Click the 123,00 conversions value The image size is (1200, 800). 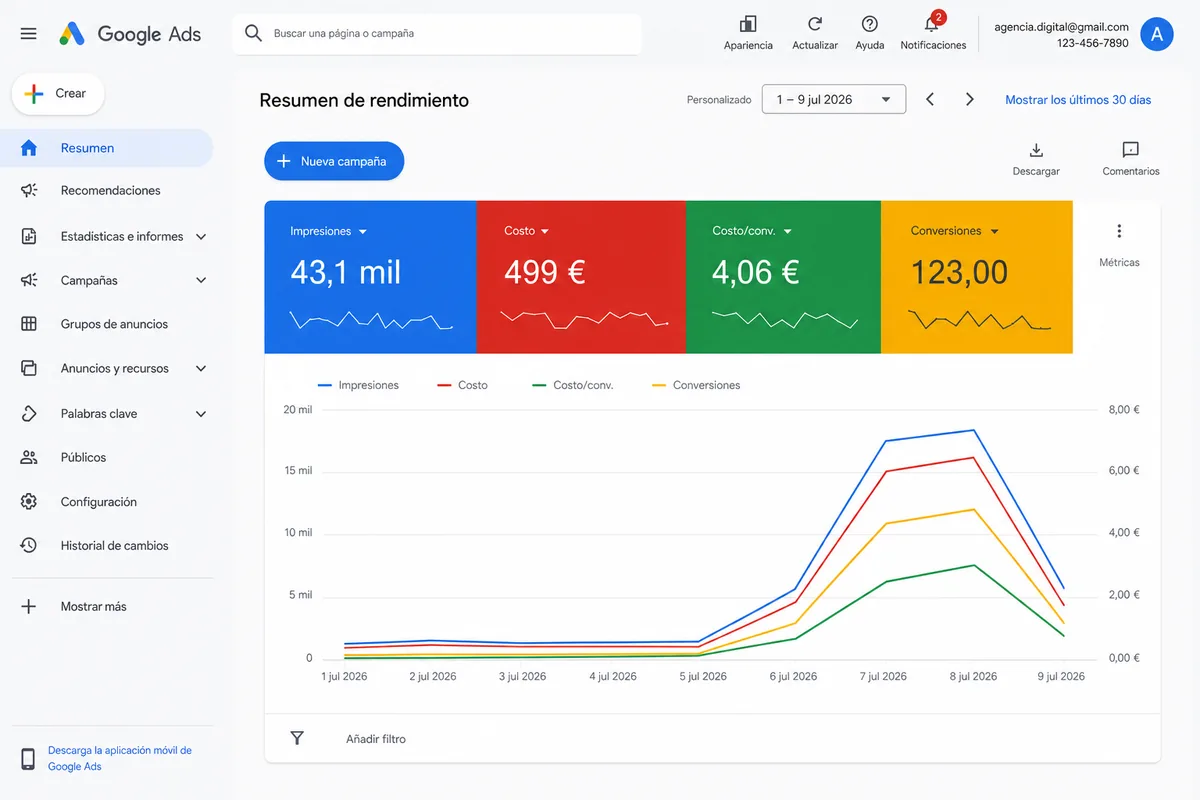pos(959,272)
